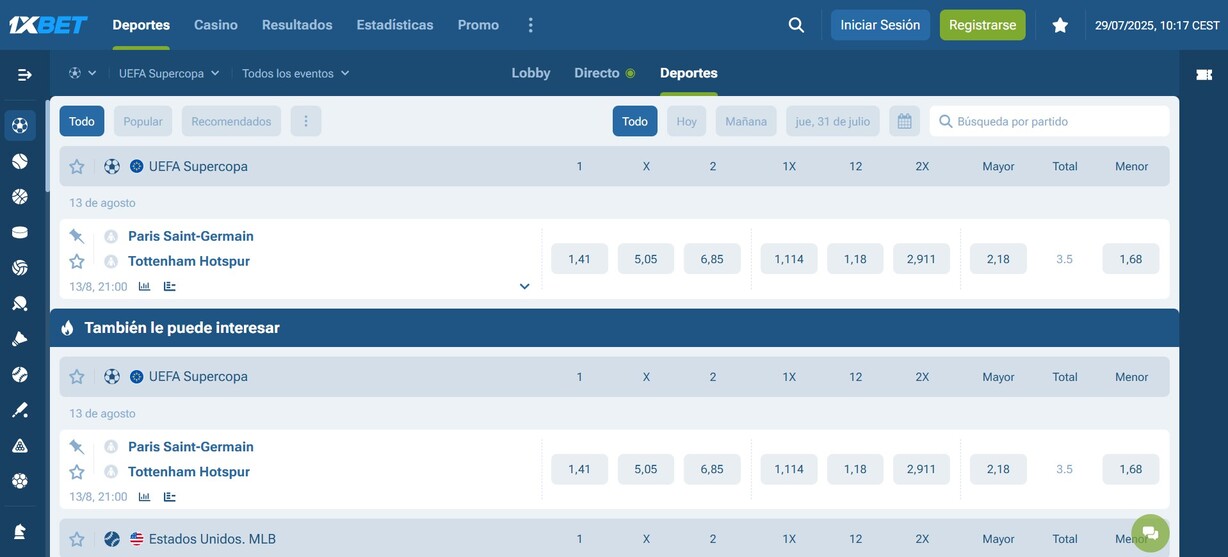Select the Todo date filter button
This screenshot has width=1228, height=557.
635,121
